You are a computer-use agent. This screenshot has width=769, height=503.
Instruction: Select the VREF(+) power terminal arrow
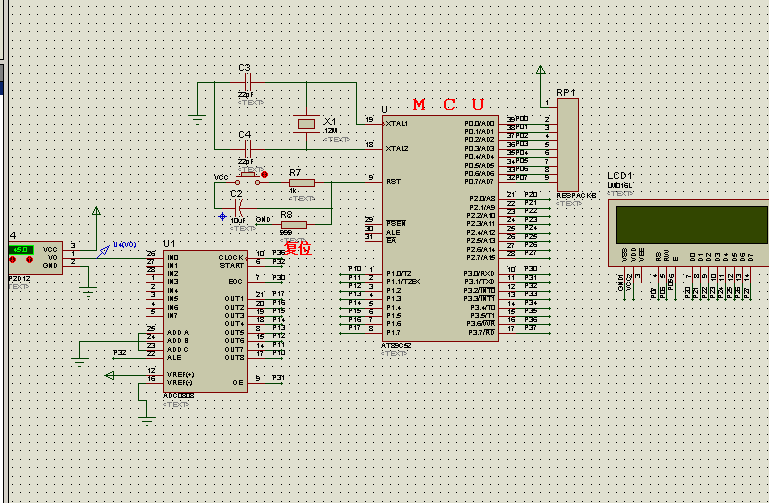pos(109,376)
